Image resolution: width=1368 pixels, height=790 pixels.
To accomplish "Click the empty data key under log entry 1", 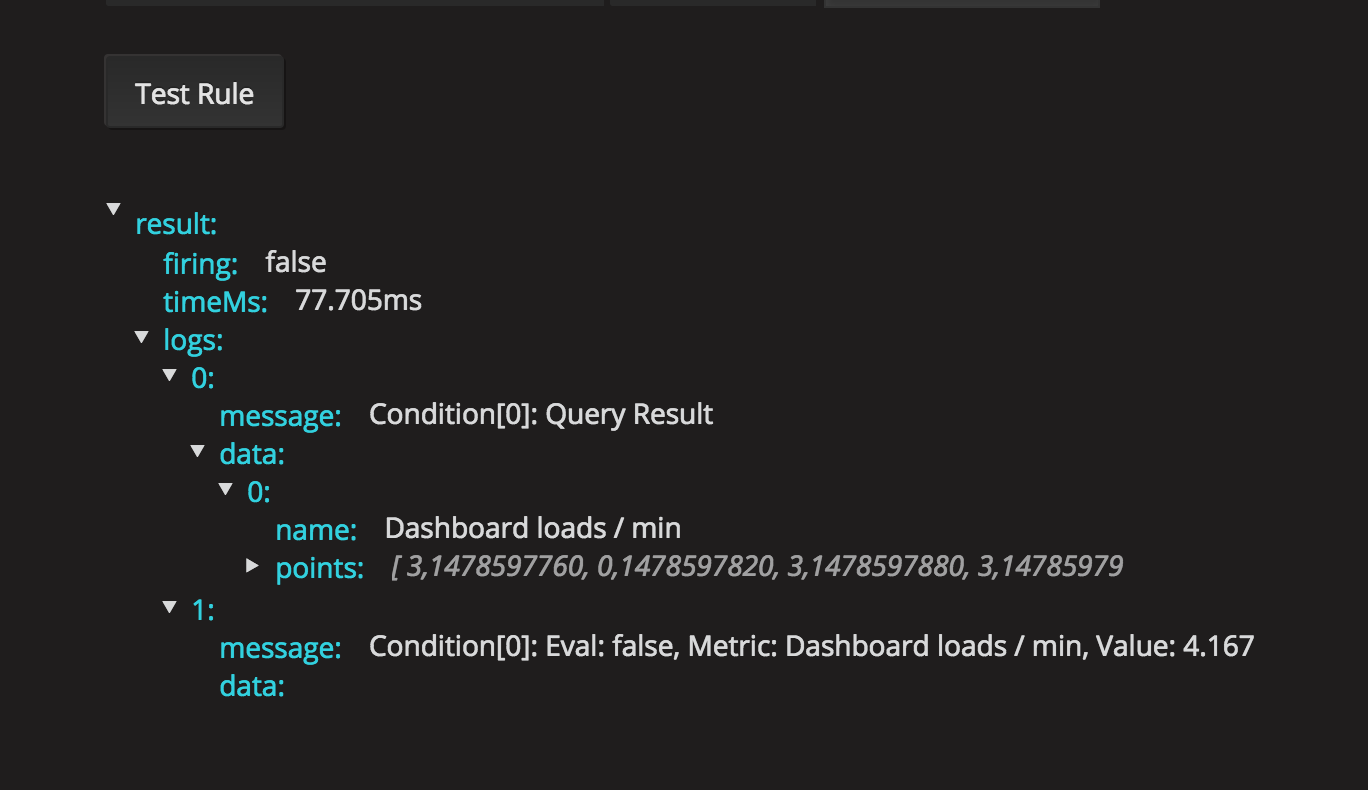I will (252, 686).
